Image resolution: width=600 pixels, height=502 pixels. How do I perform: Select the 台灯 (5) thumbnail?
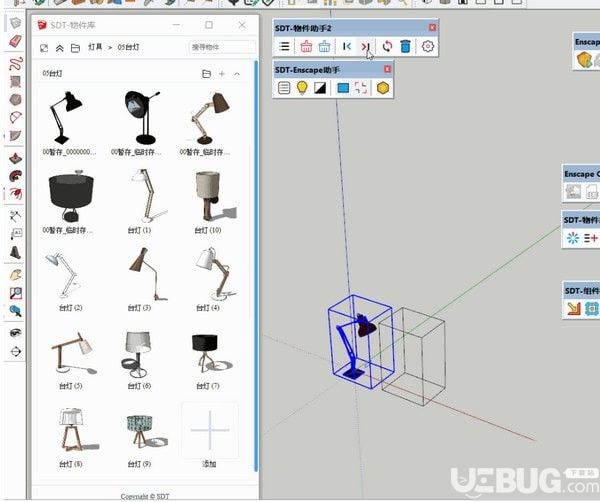tap(73, 354)
